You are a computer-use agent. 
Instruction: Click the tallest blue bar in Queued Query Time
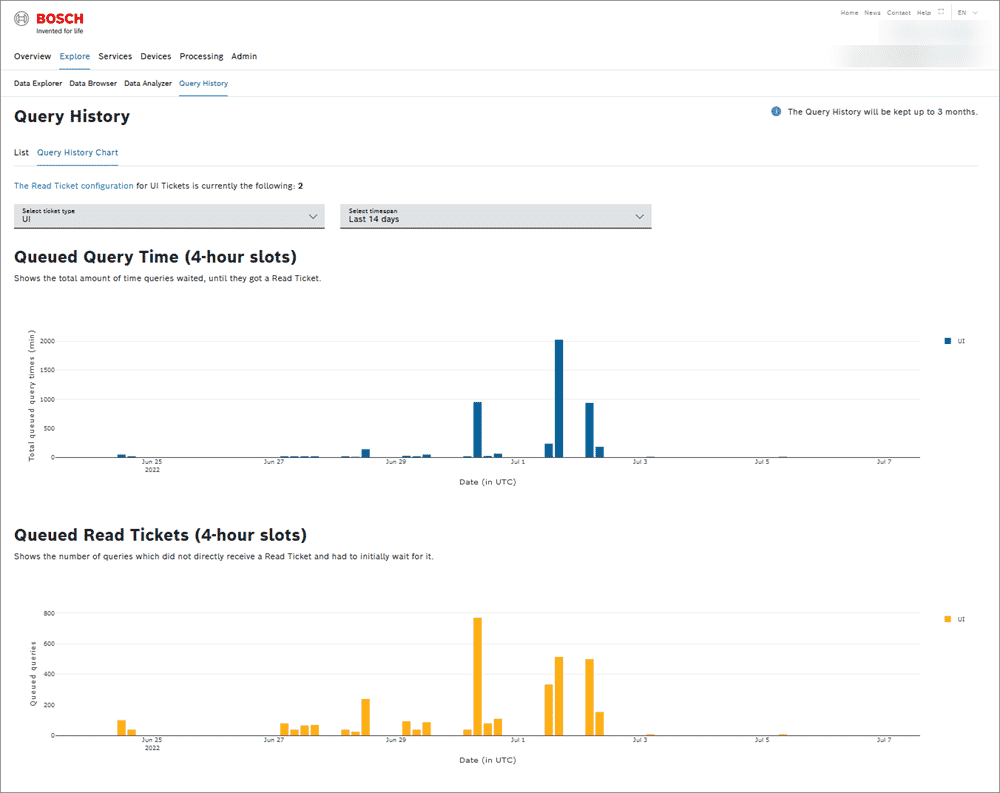point(559,398)
